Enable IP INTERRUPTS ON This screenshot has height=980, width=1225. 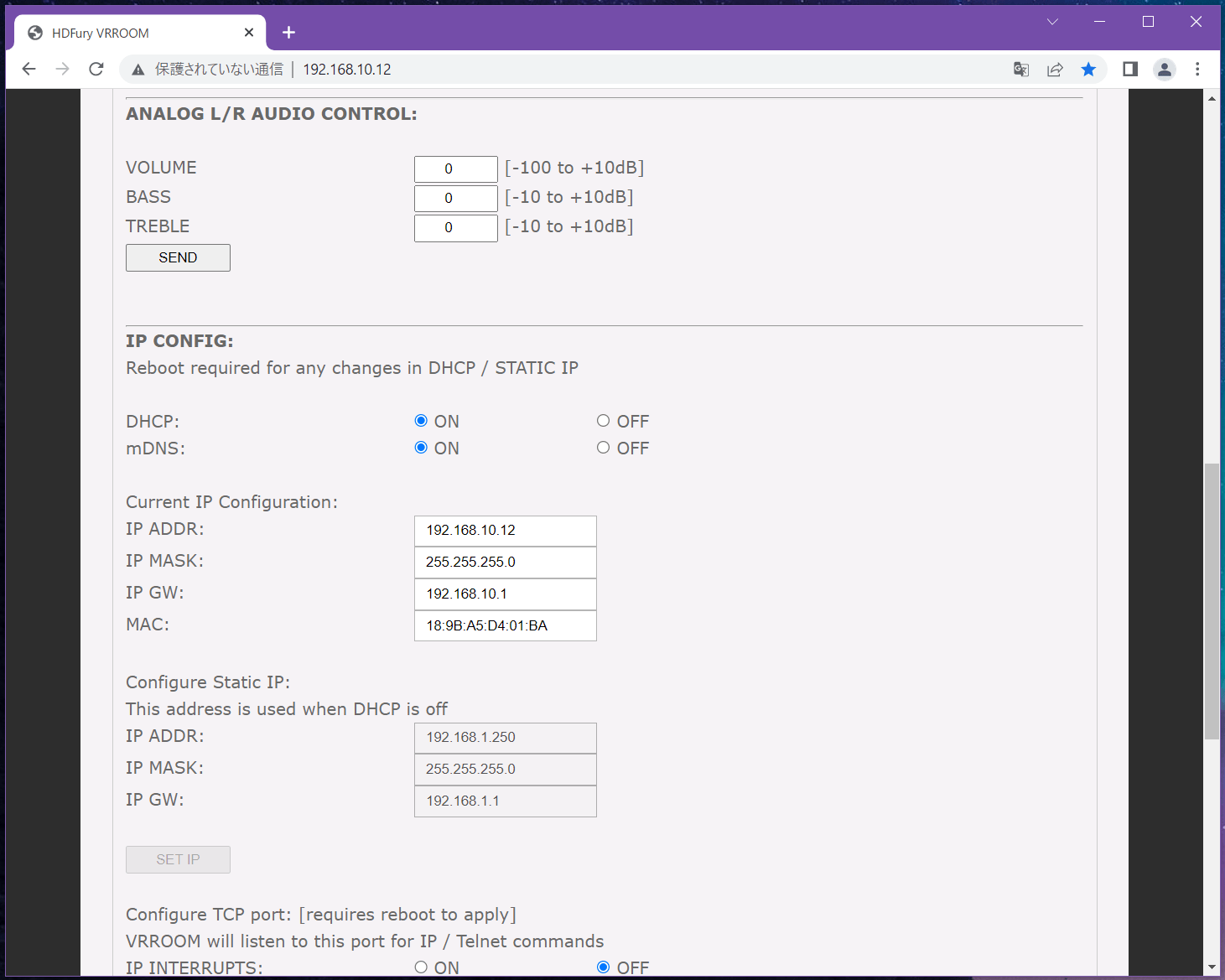coord(421,967)
